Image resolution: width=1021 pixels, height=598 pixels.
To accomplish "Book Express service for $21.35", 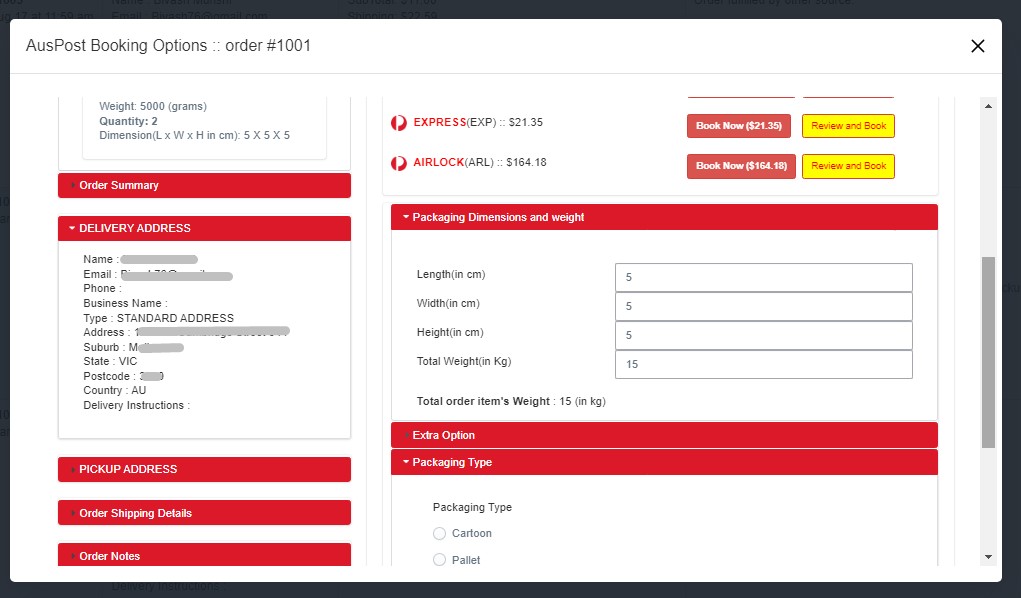I will [738, 126].
